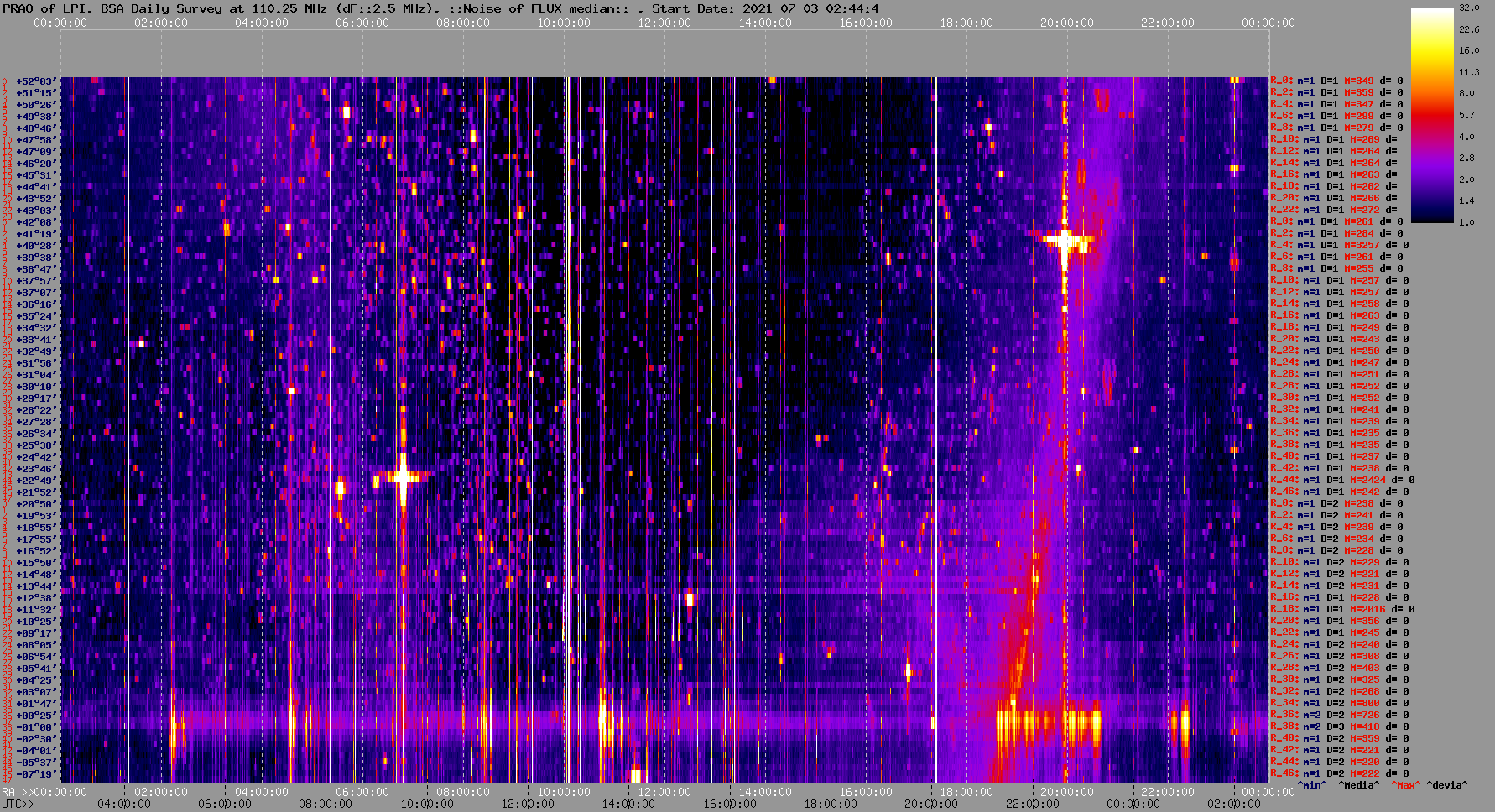Click the last statistics row showing 'M=222'
Image resolution: width=1495 pixels, height=812 pixels.
click(x=1340, y=774)
